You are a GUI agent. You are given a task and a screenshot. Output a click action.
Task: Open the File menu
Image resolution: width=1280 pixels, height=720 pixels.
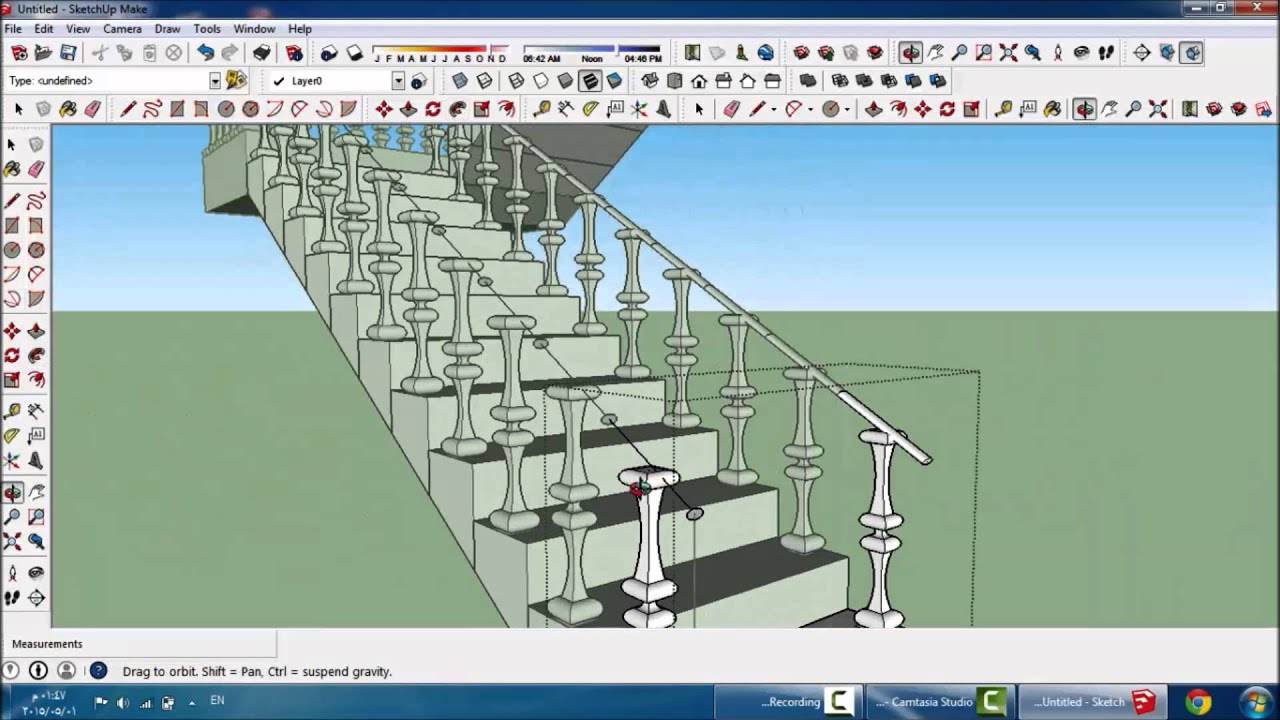point(13,29)
